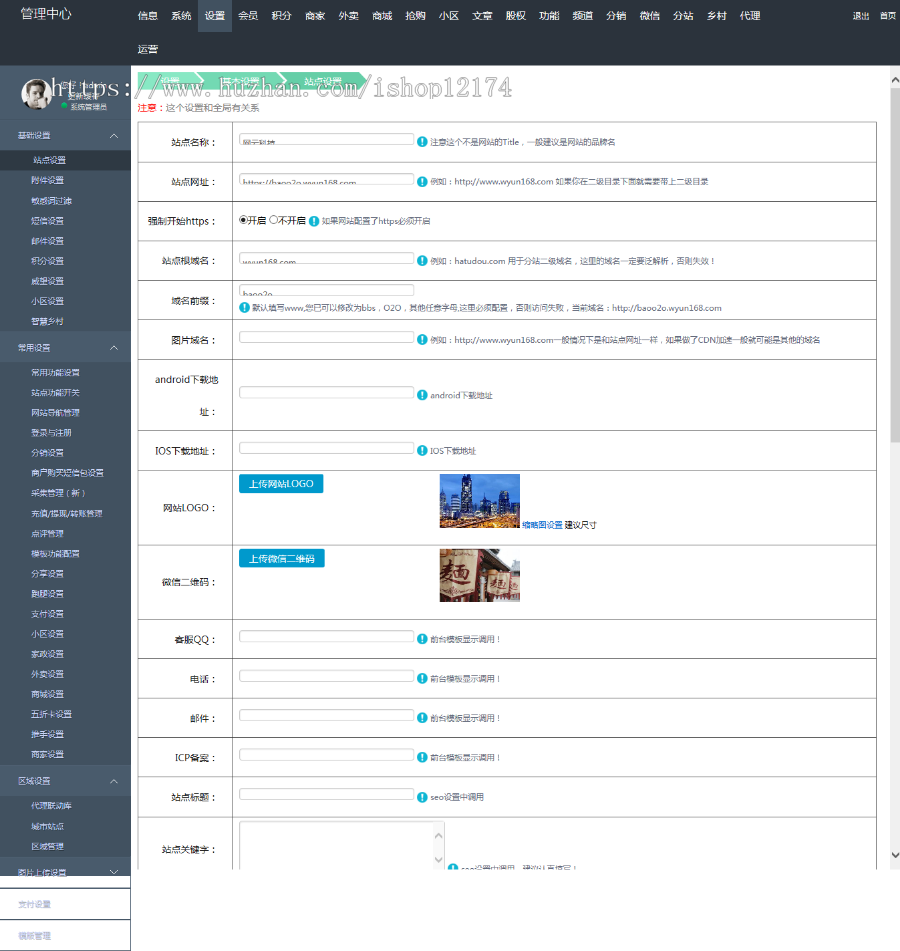
Task: Click 上传网站LOGO button
Action: pyautogui.click(x=281, y=483)
